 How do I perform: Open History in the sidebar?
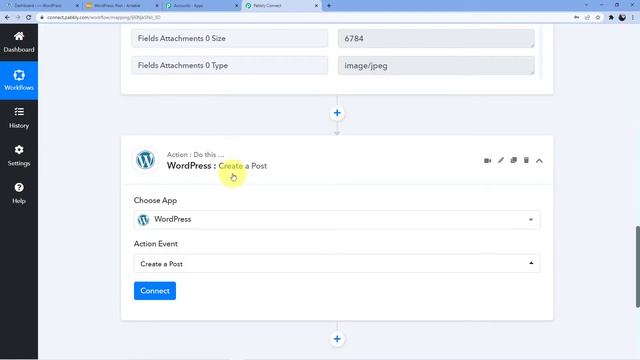pyautogui.click(x=19, y=118)
